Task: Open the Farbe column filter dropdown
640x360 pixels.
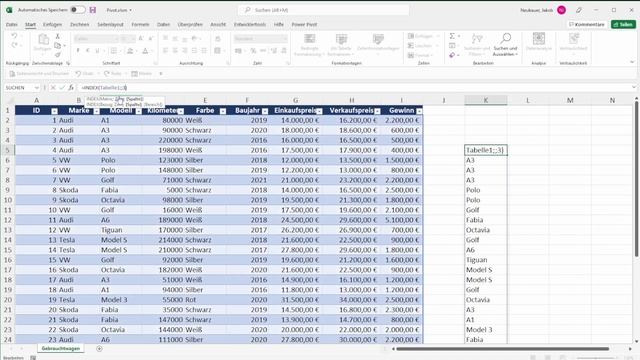Action: point(223,111)
